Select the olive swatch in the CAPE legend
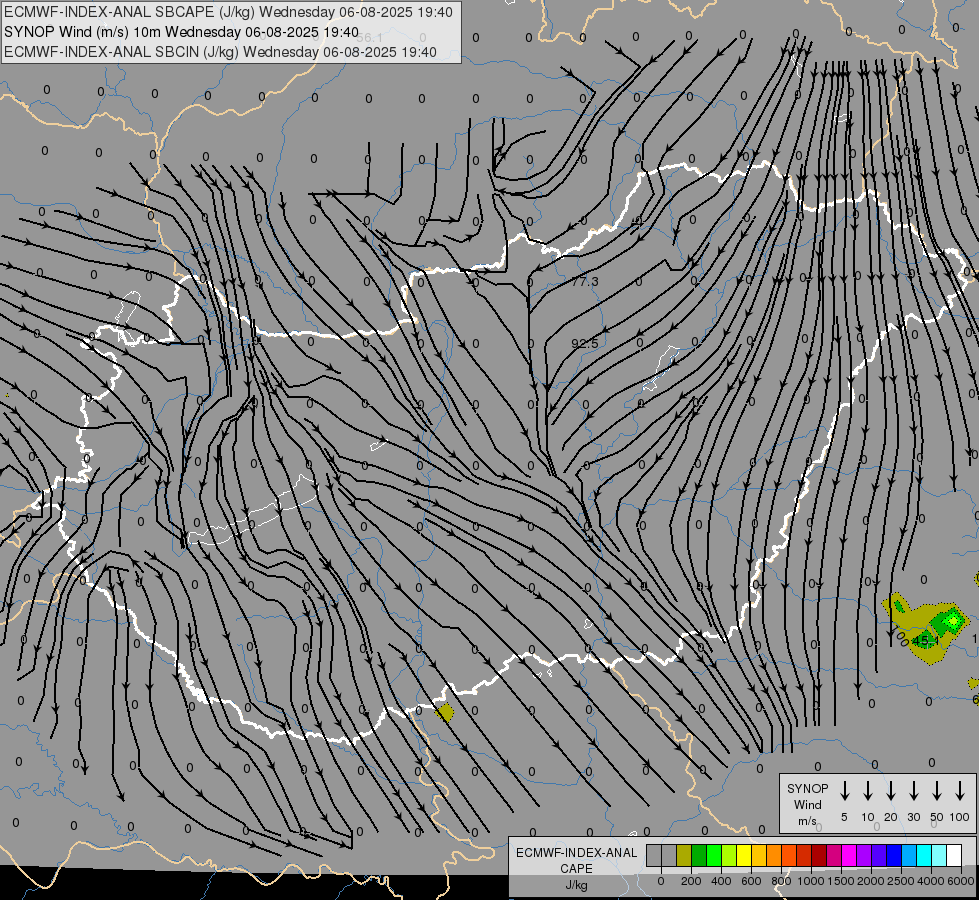 point(684,855)
